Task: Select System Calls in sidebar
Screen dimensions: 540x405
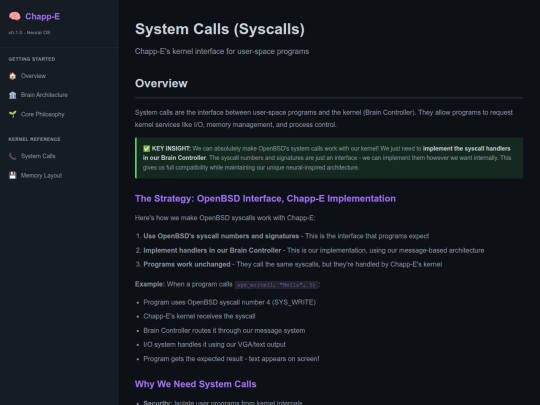Action: [x=38, y=156]
